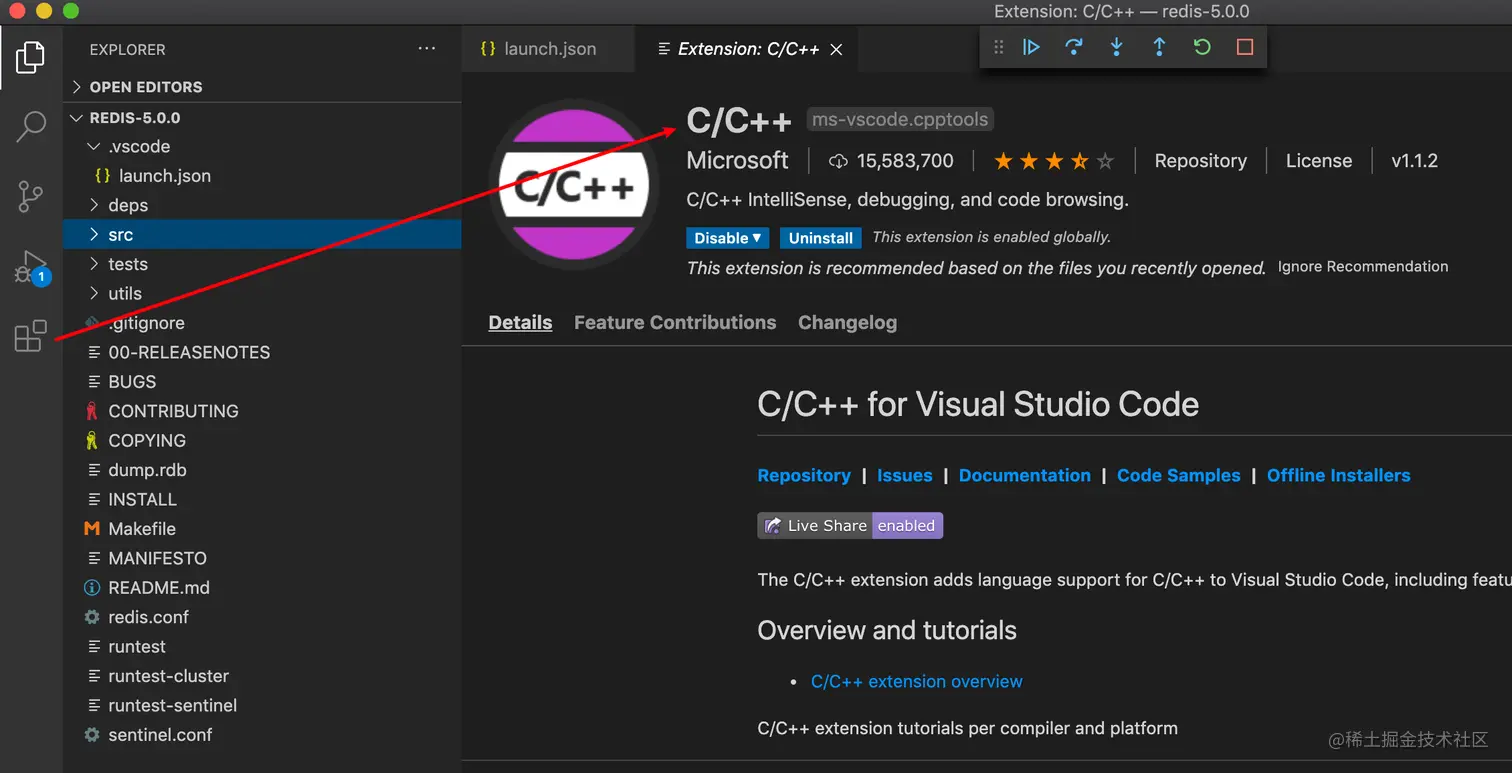Image resolution: width=1512 pixels, height=773 pixels.
Task: Open the 00-RELEASENOTES file
Action: 262,352
